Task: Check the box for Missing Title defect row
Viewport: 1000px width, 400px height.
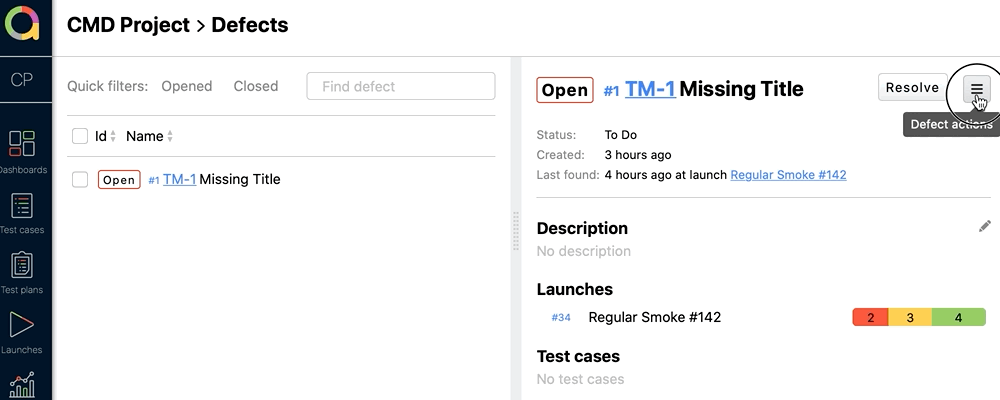Action: (80, 179)
